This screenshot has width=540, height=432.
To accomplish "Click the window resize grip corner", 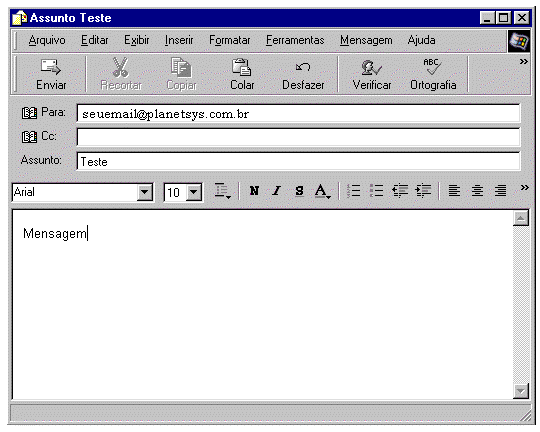I will [x=526, y=415].
